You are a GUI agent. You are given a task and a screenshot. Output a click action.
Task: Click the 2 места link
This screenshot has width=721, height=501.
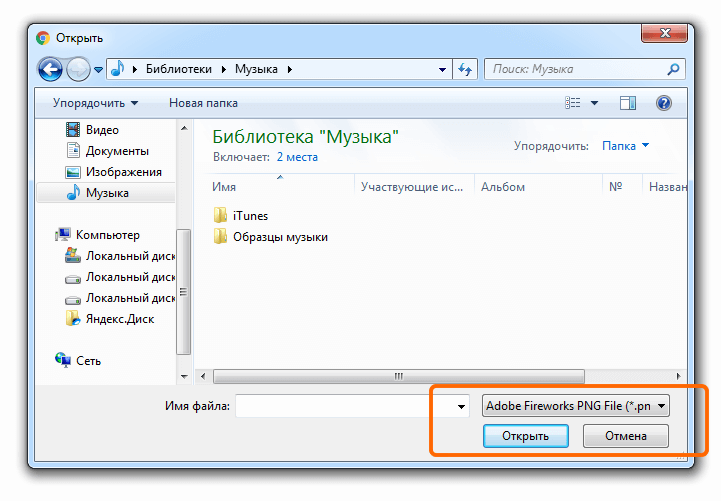point(297,157)
